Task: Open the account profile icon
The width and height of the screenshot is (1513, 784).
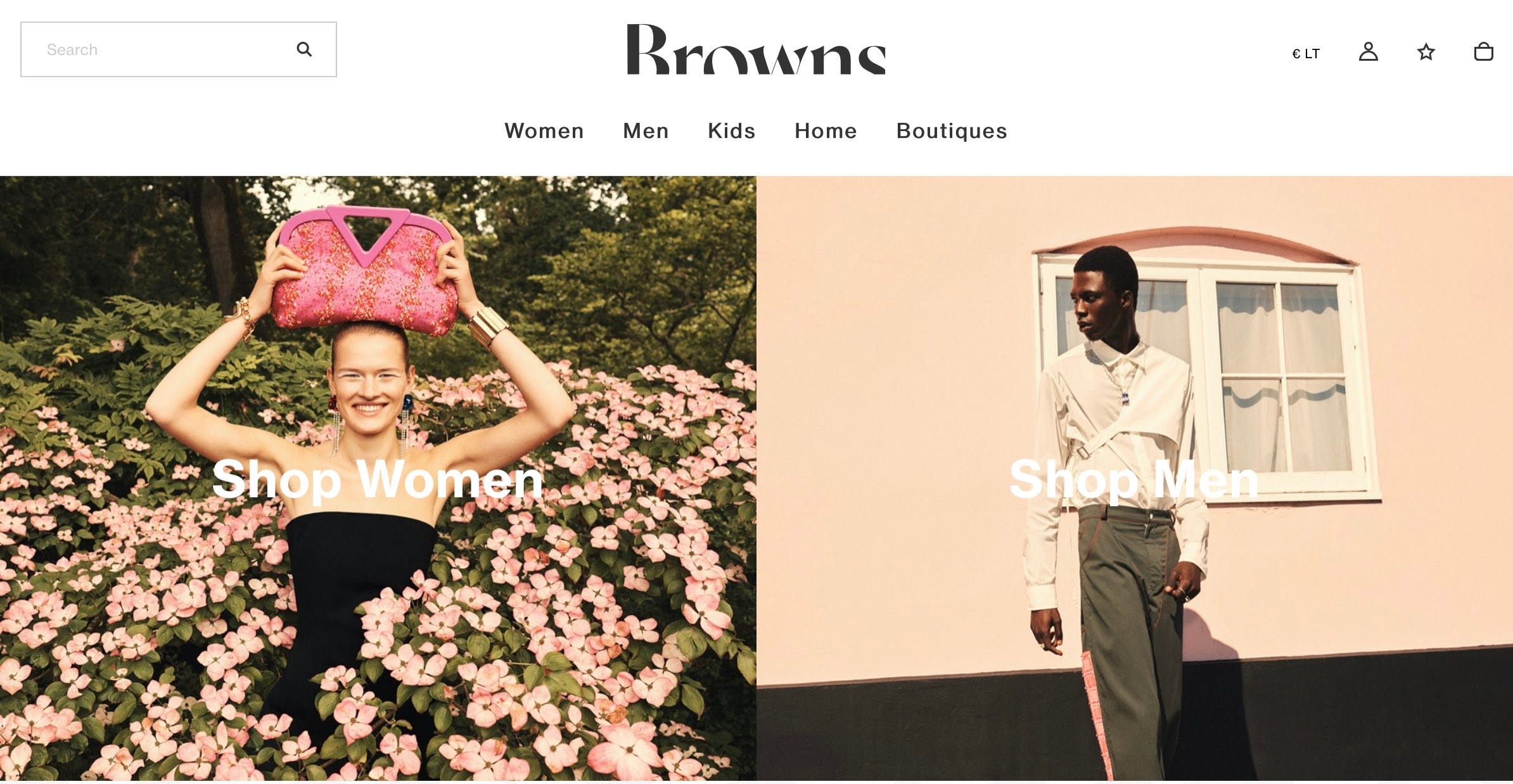Action: 1369,51
